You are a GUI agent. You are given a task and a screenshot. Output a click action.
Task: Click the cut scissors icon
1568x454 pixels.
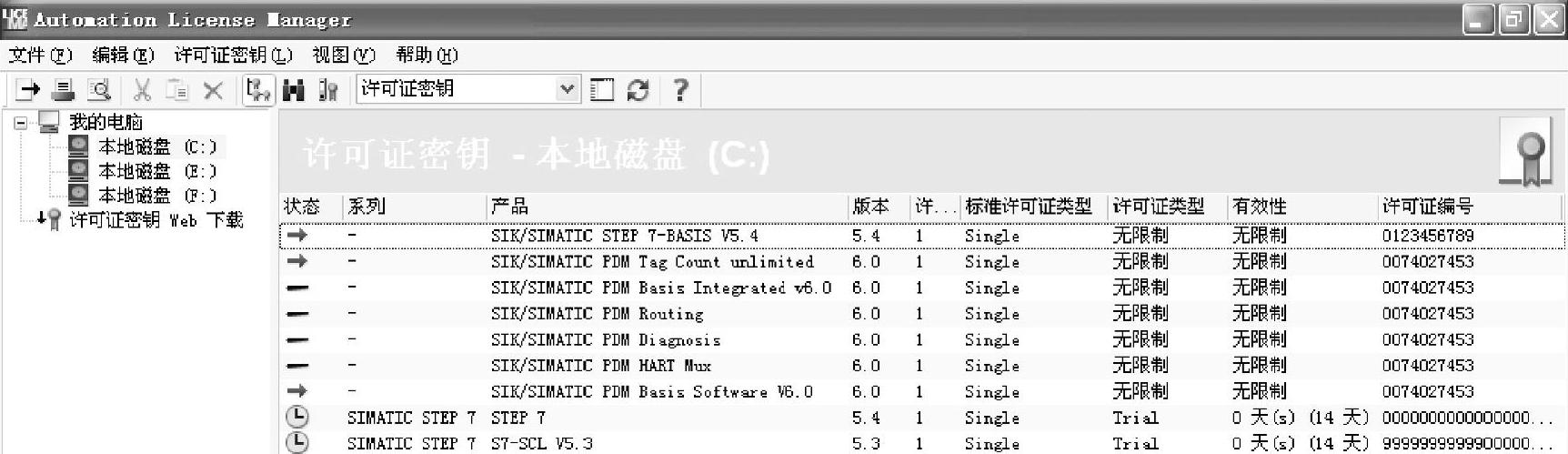(x=142, y=89)
